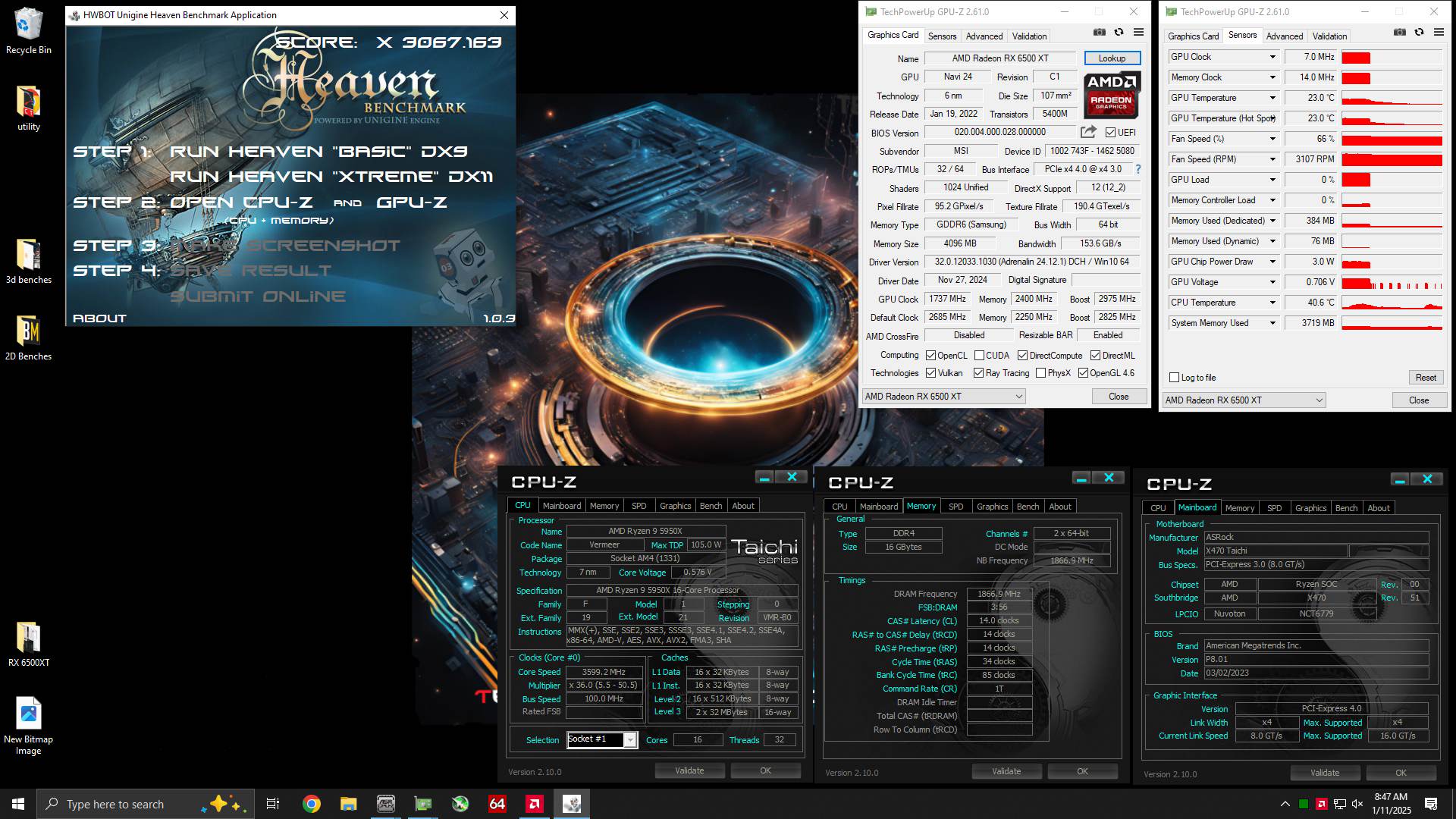
Task: Open Task View from the taskbar
Action: coord(273,804)
